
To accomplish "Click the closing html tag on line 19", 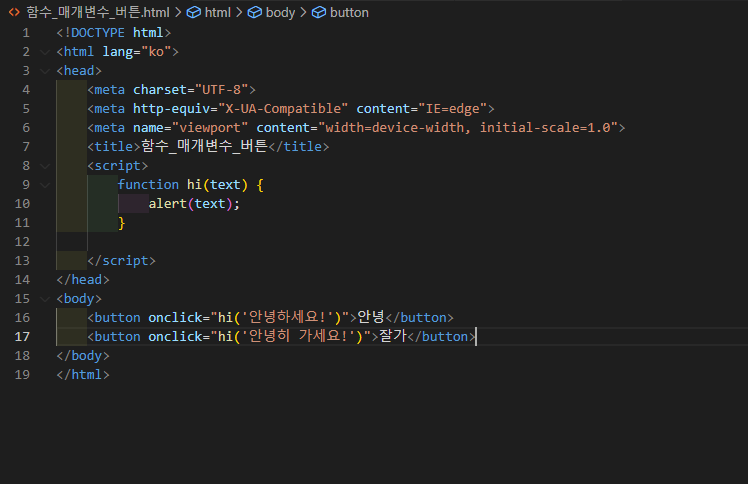I will (x=83, y=375).
